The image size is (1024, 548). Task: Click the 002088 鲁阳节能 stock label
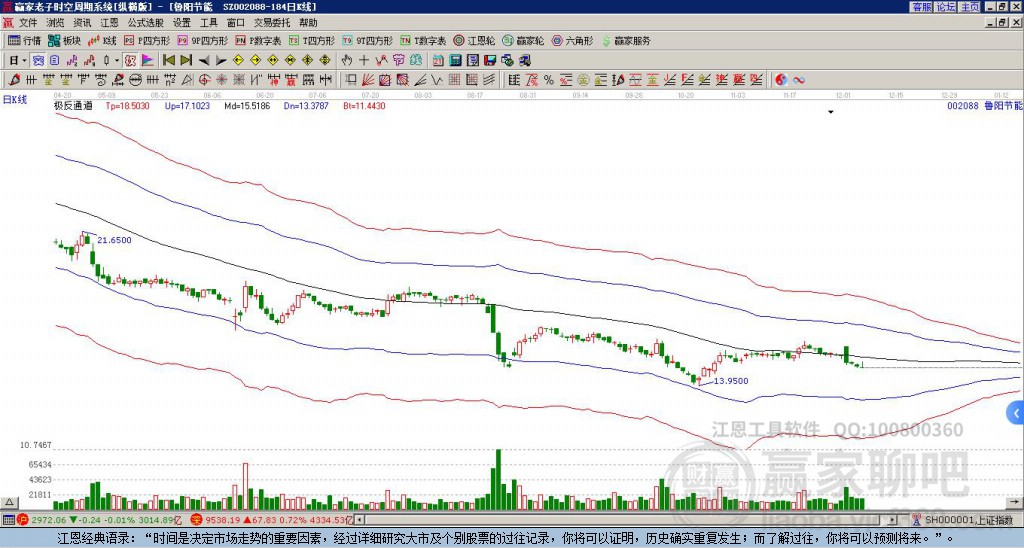point(985,105)
